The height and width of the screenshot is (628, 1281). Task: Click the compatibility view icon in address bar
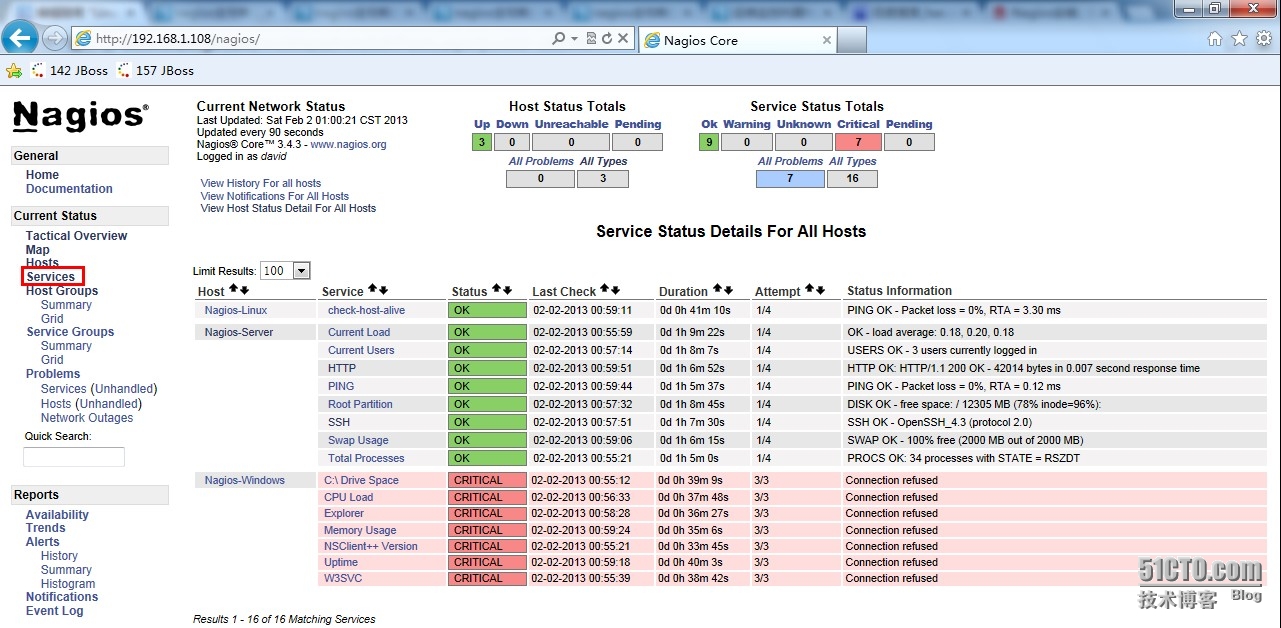pyautogui.click(x=591, y=39)
